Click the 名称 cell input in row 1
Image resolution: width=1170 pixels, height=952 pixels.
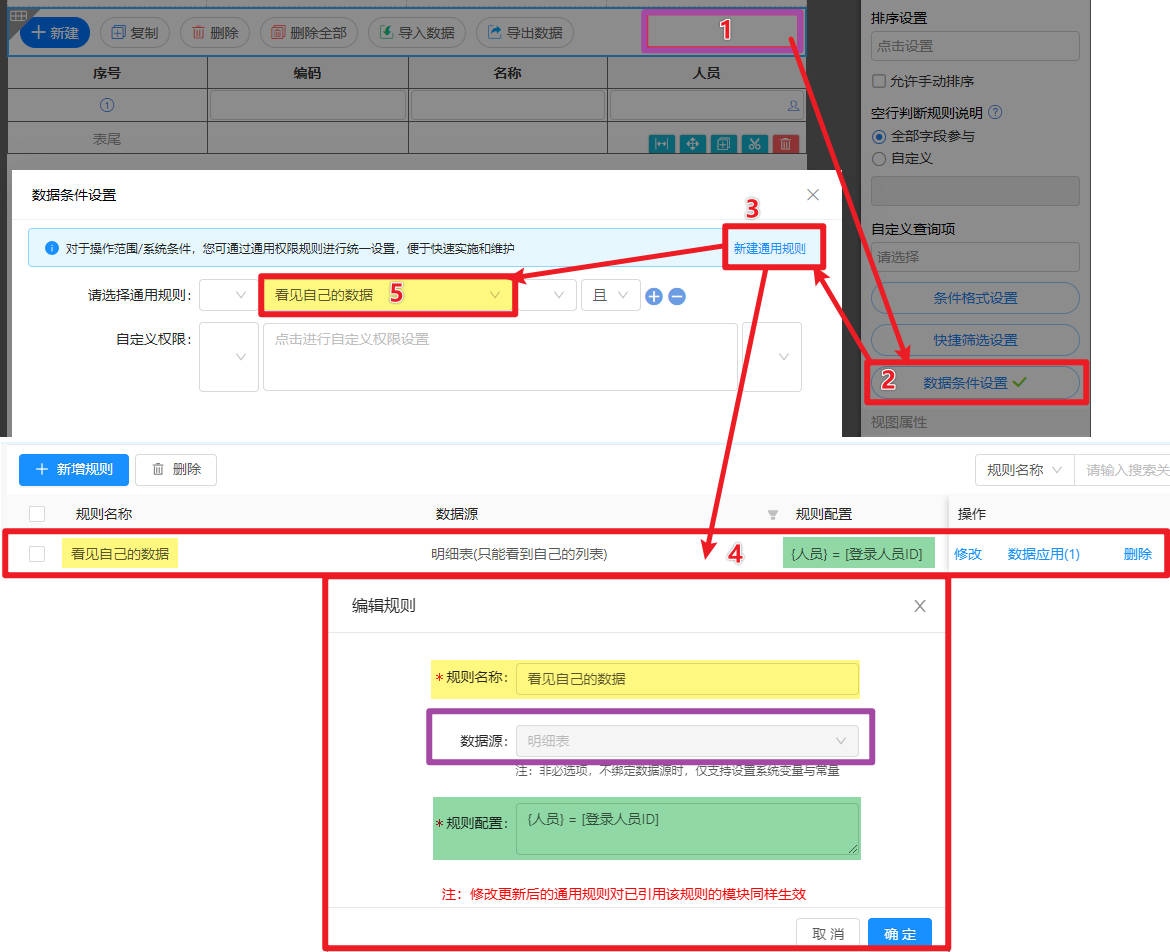click(x=507, y=105)
